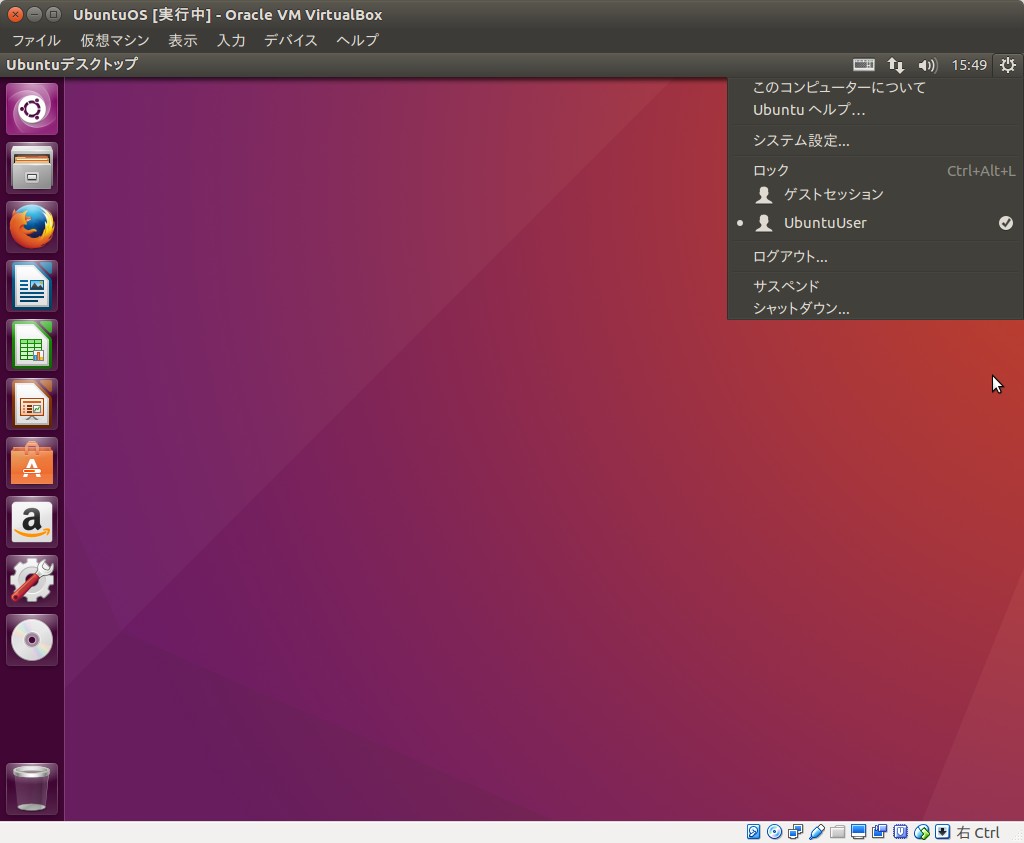Click the video capture status icon
Screen dimensions: 1024x843
point(879,832)
